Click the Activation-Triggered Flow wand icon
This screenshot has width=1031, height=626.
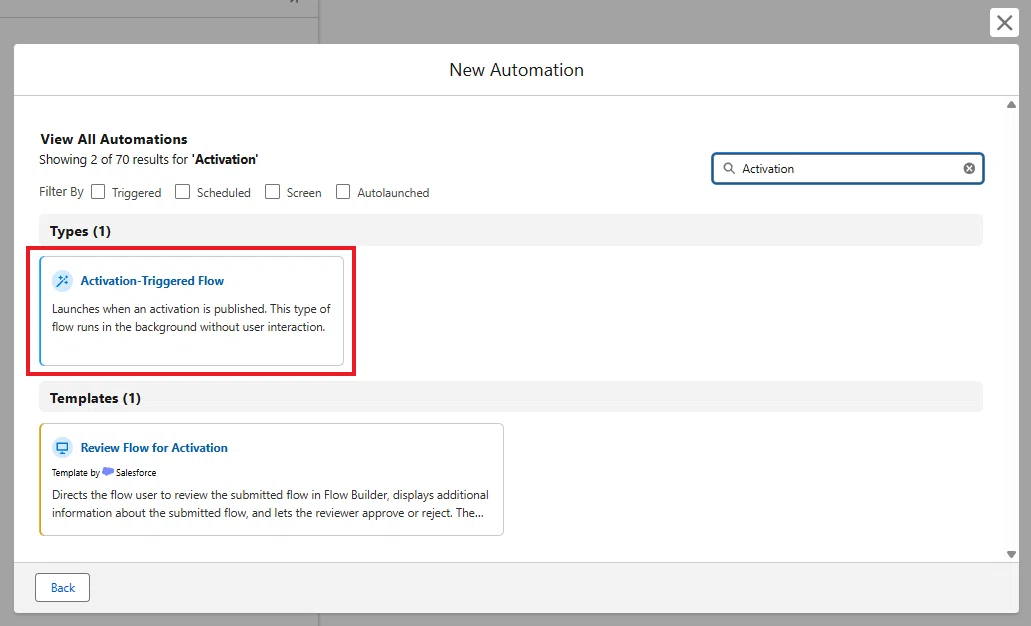click(62, 281)
